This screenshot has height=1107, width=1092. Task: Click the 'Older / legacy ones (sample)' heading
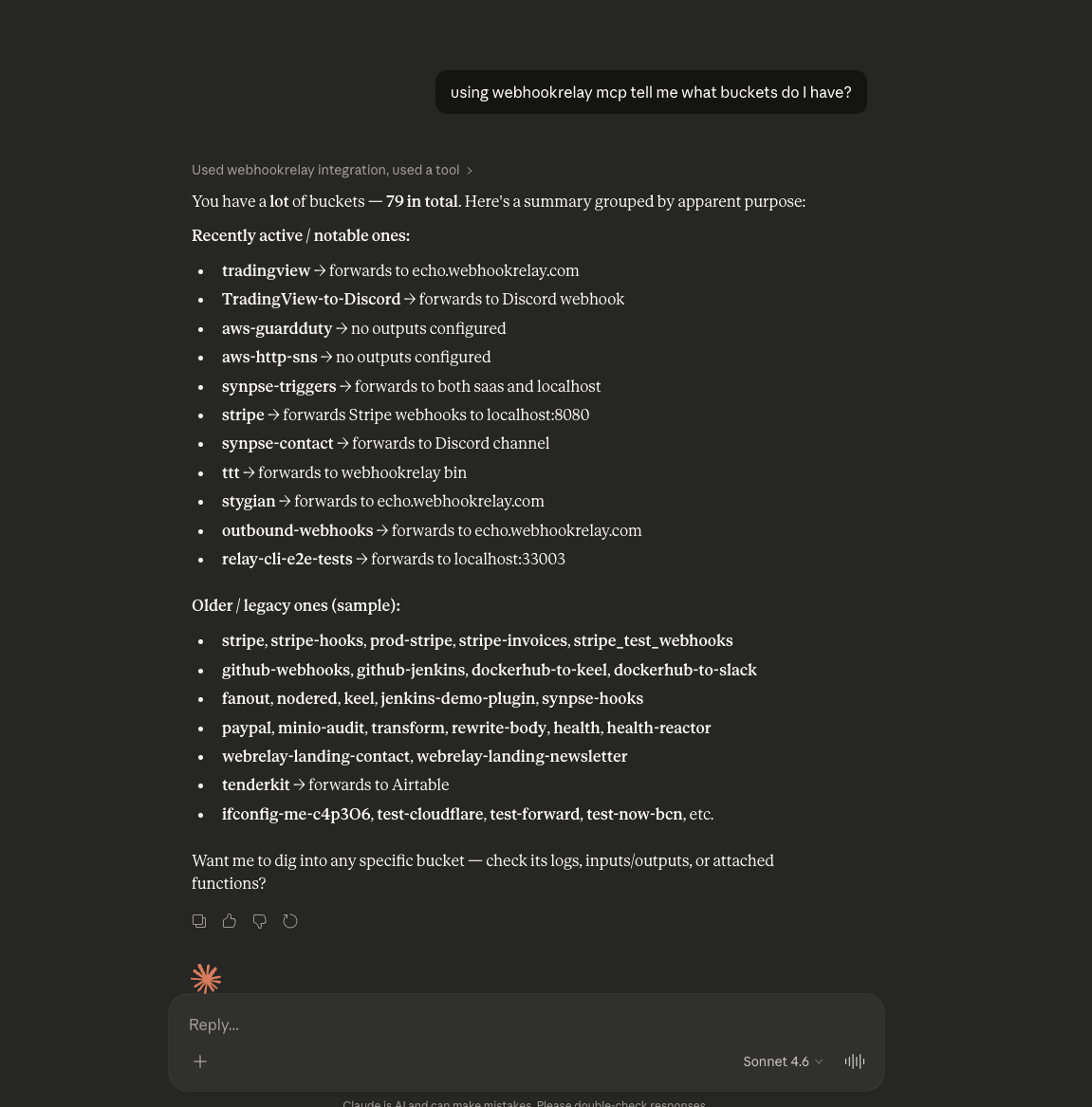click(296, 605)
